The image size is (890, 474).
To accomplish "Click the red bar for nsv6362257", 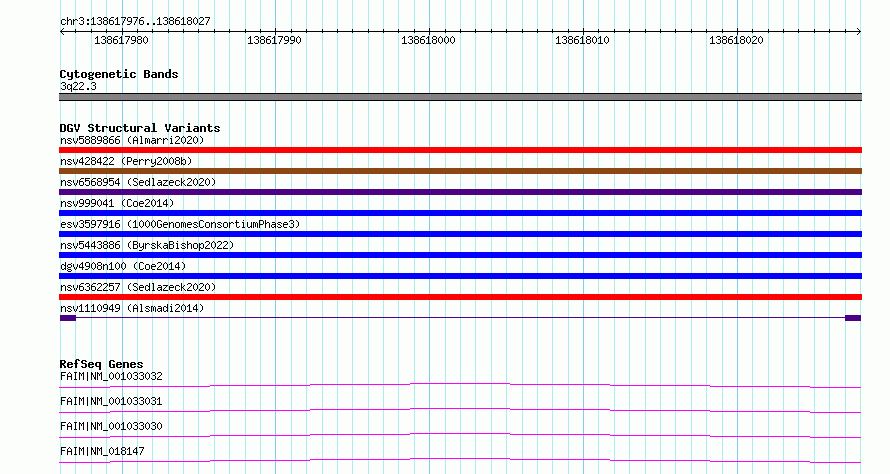I will [x=460, y=297].
